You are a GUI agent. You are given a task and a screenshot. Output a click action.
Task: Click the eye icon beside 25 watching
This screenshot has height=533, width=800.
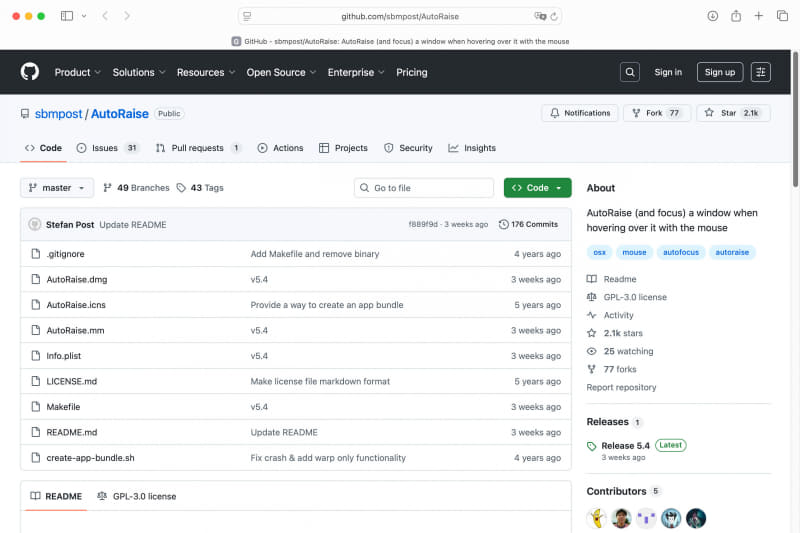[591, 351]
